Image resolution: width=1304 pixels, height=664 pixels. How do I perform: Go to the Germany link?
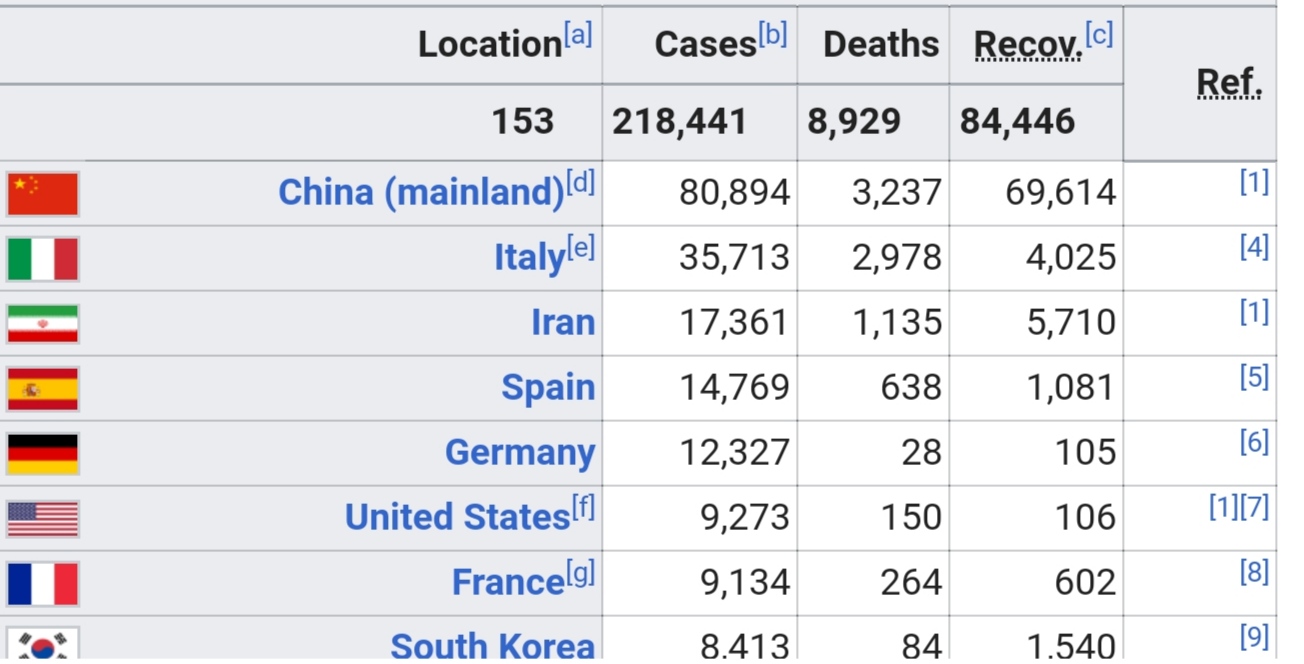click(x=520, y=452)
